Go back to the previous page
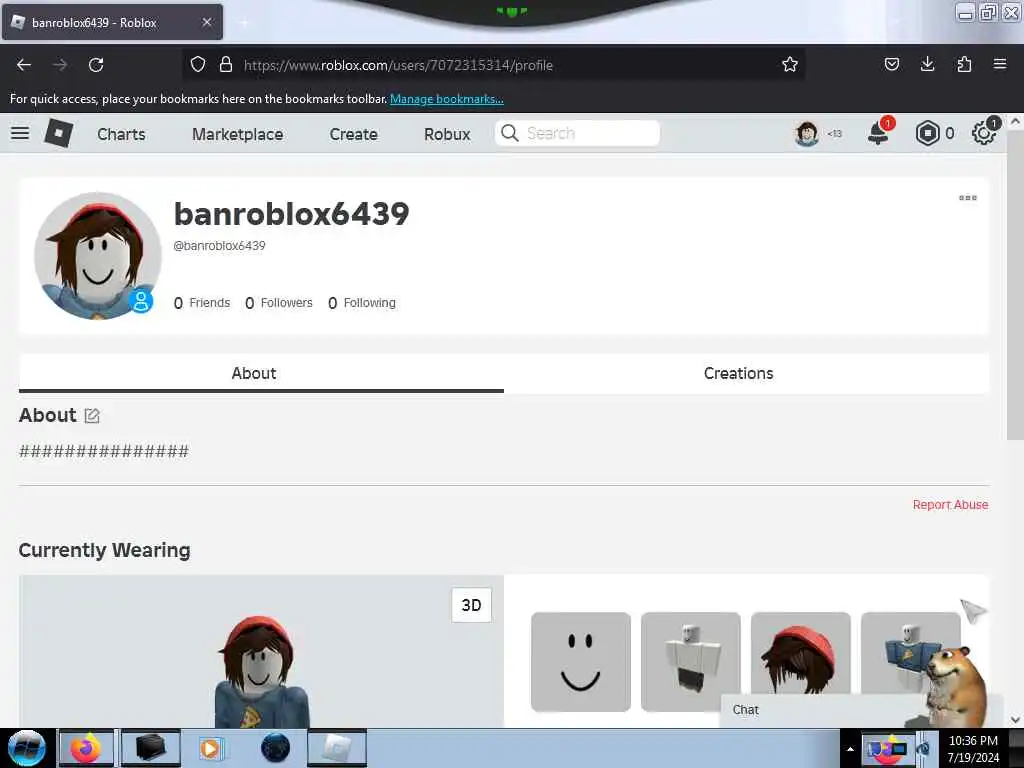This screenshot has width=1024, height=768. 24,65
